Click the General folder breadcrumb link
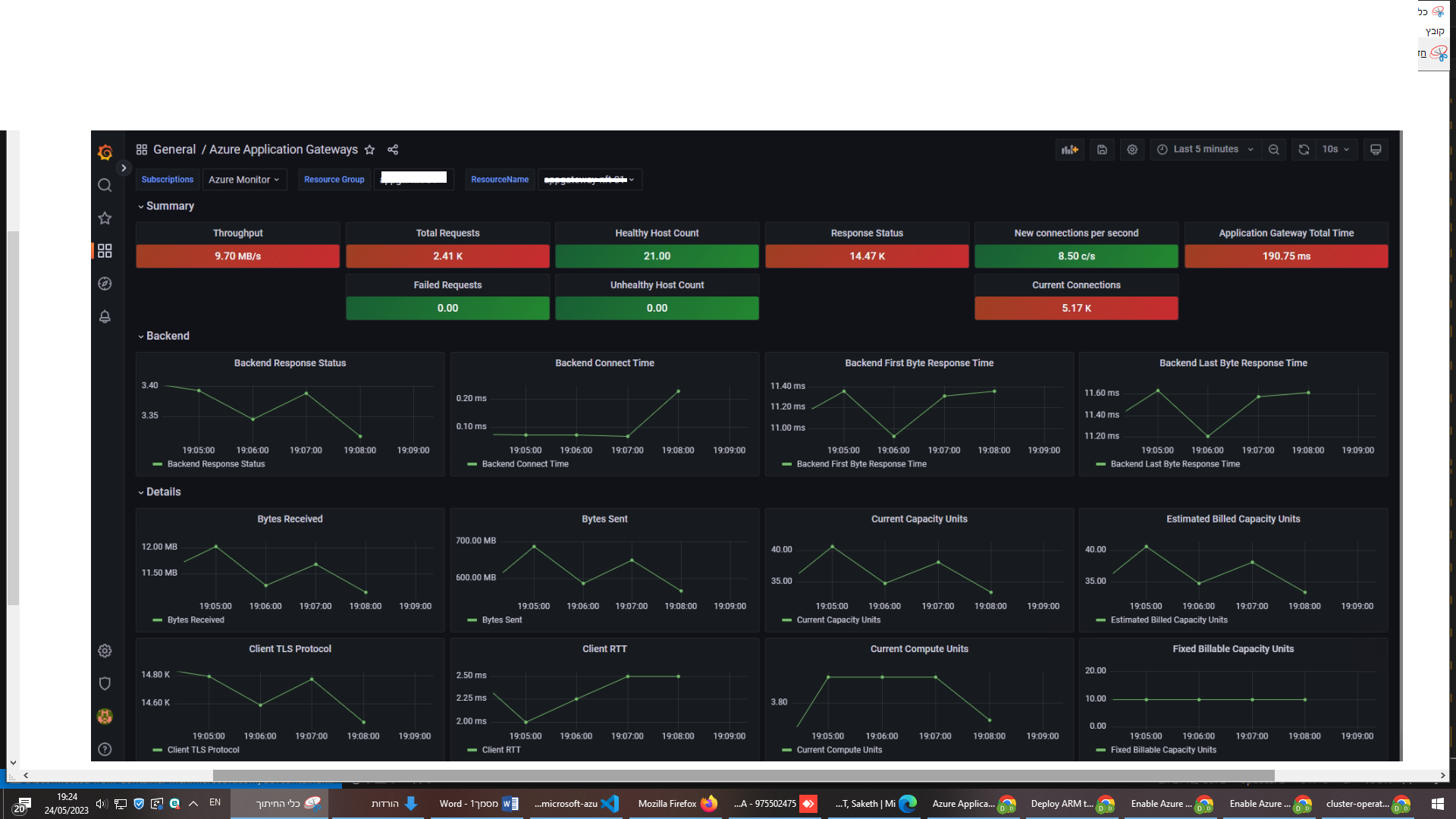The width and height of the screenshot is (1456, 819). [174, 149]
